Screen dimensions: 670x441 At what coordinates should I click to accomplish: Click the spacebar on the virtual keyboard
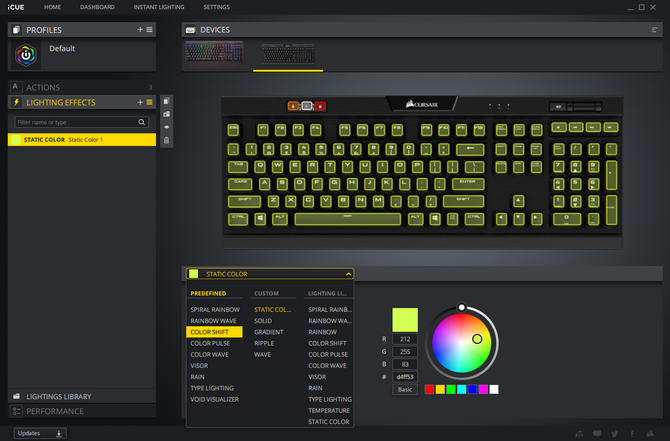click(347, 219)
